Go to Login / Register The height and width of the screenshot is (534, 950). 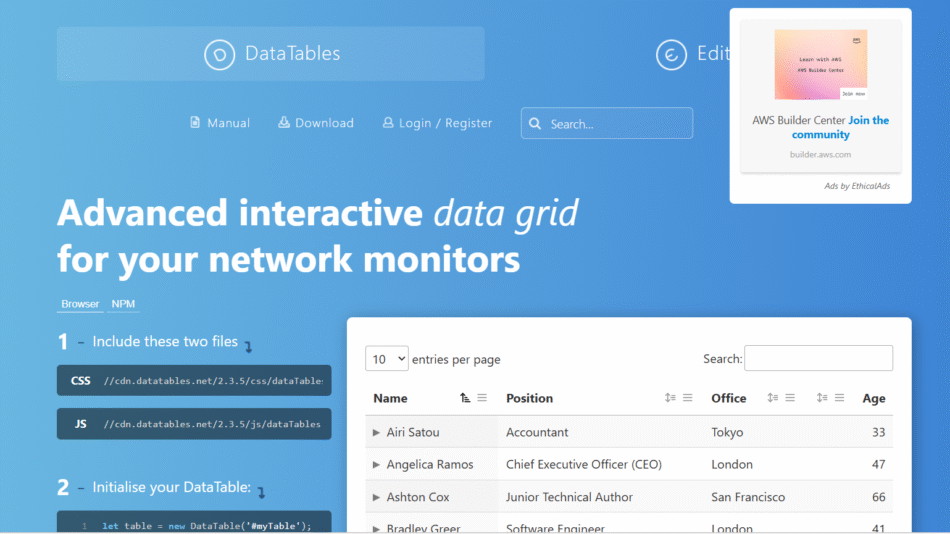(x=437, y=123)
